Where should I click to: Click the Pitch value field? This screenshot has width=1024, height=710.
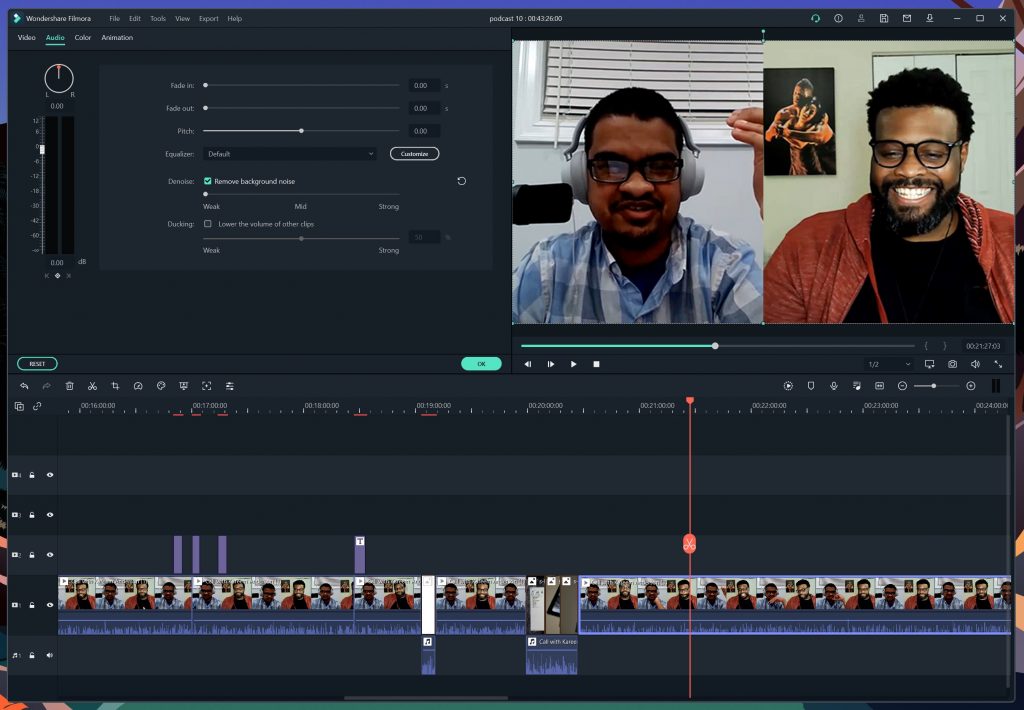424,131
